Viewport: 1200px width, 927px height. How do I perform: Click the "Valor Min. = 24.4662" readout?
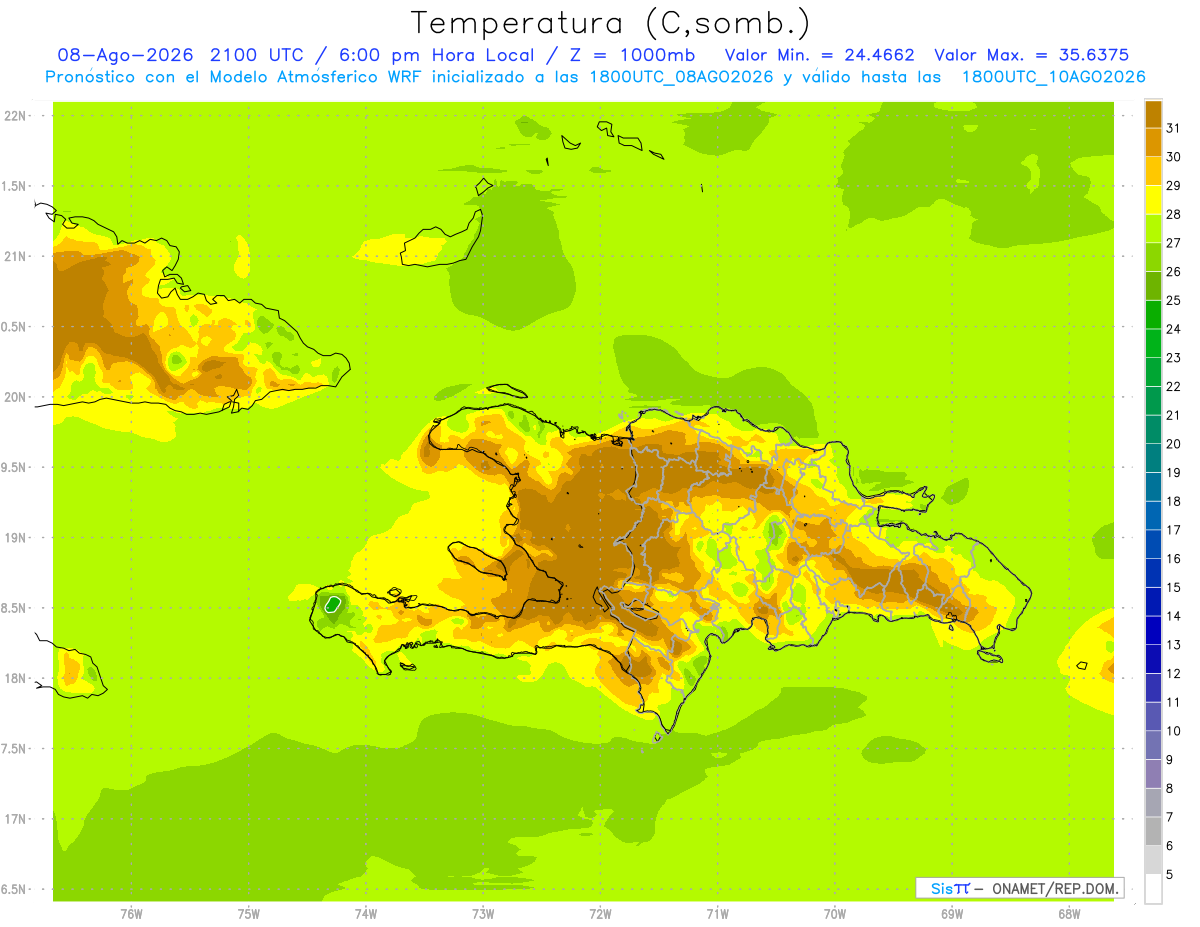pyautogui.click(x=820, y=55)
